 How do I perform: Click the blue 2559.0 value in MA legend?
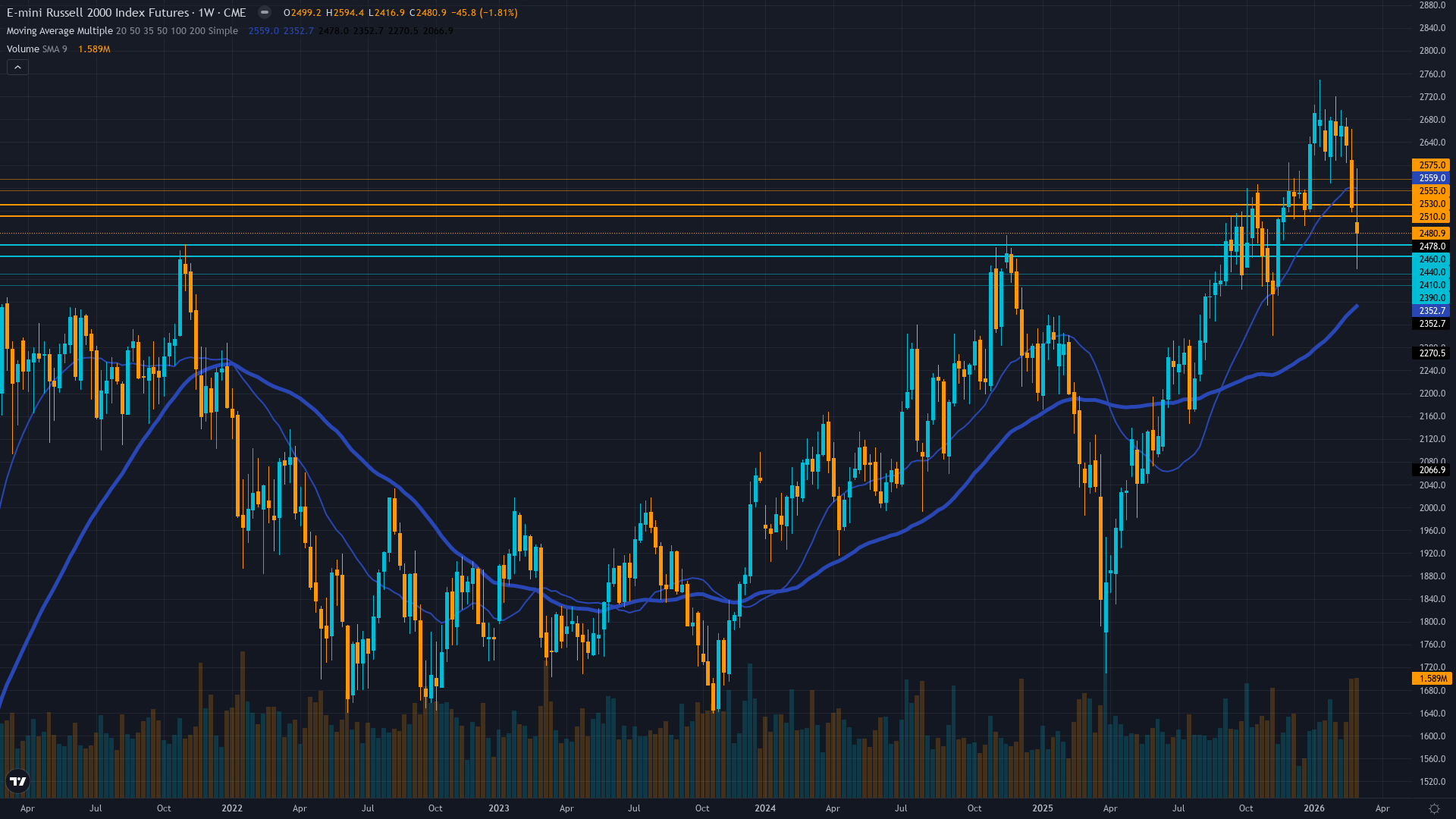pyautogui.click(x=264, y=31)
